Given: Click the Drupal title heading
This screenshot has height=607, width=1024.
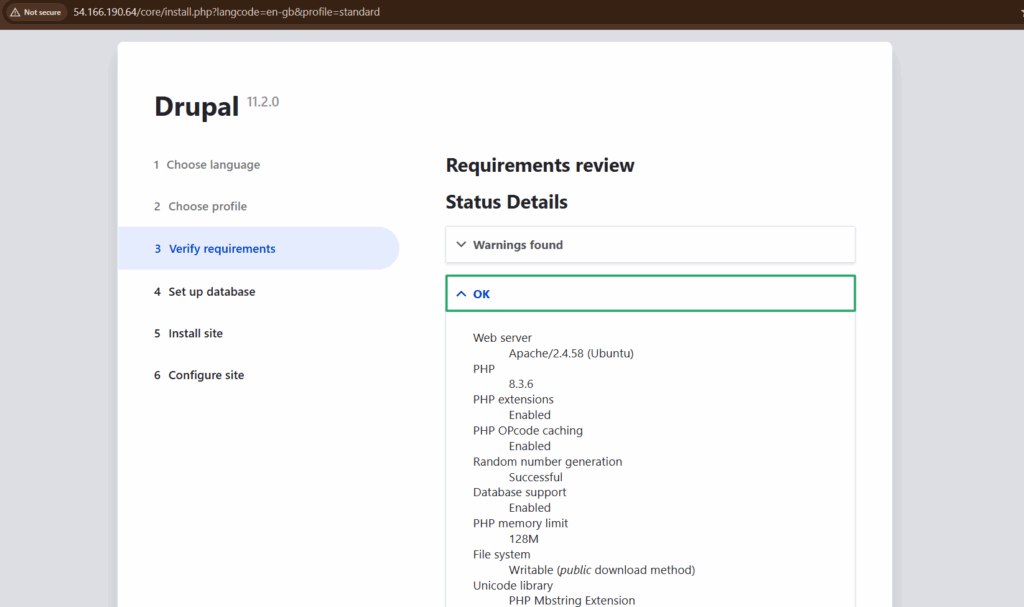Looking at the screenshot, I should [197, 107].
